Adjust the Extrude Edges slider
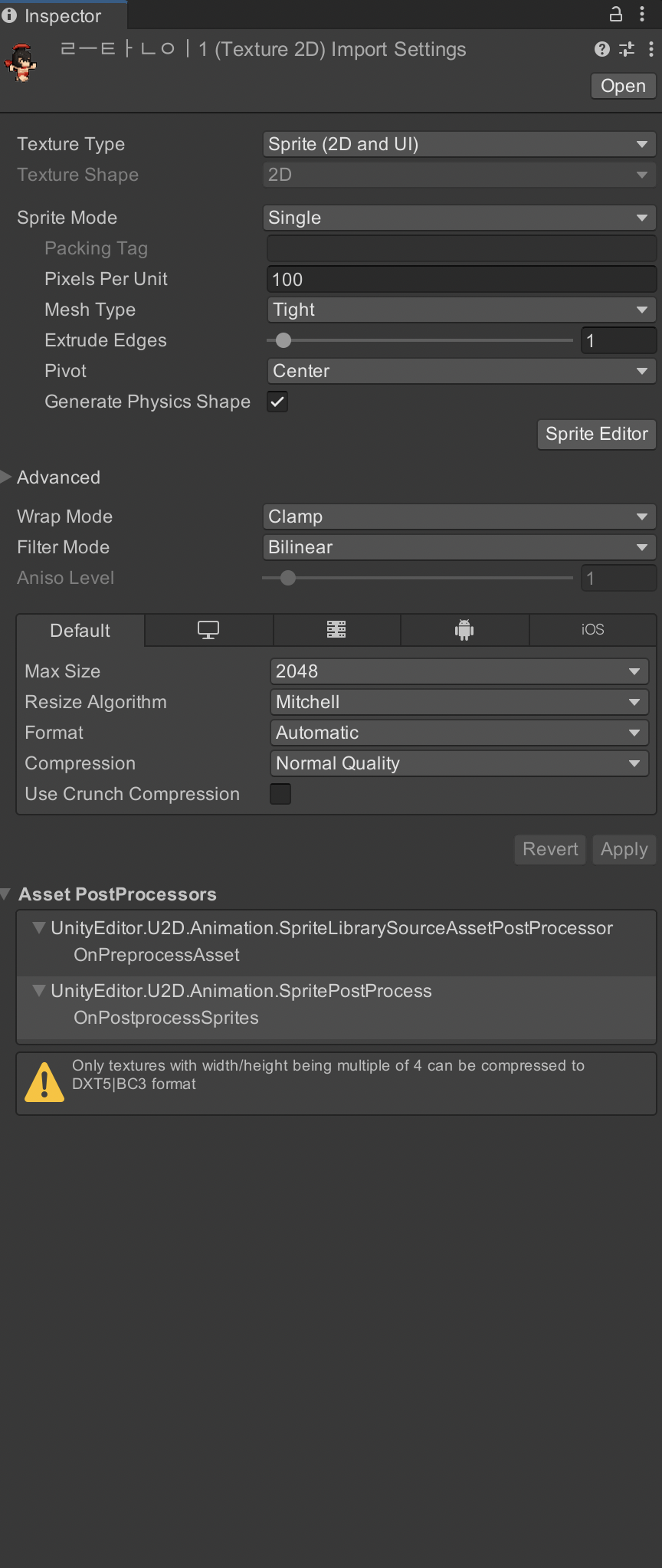Image resolution: width=662 pixels, height=1568 pixels. [420, 340]
